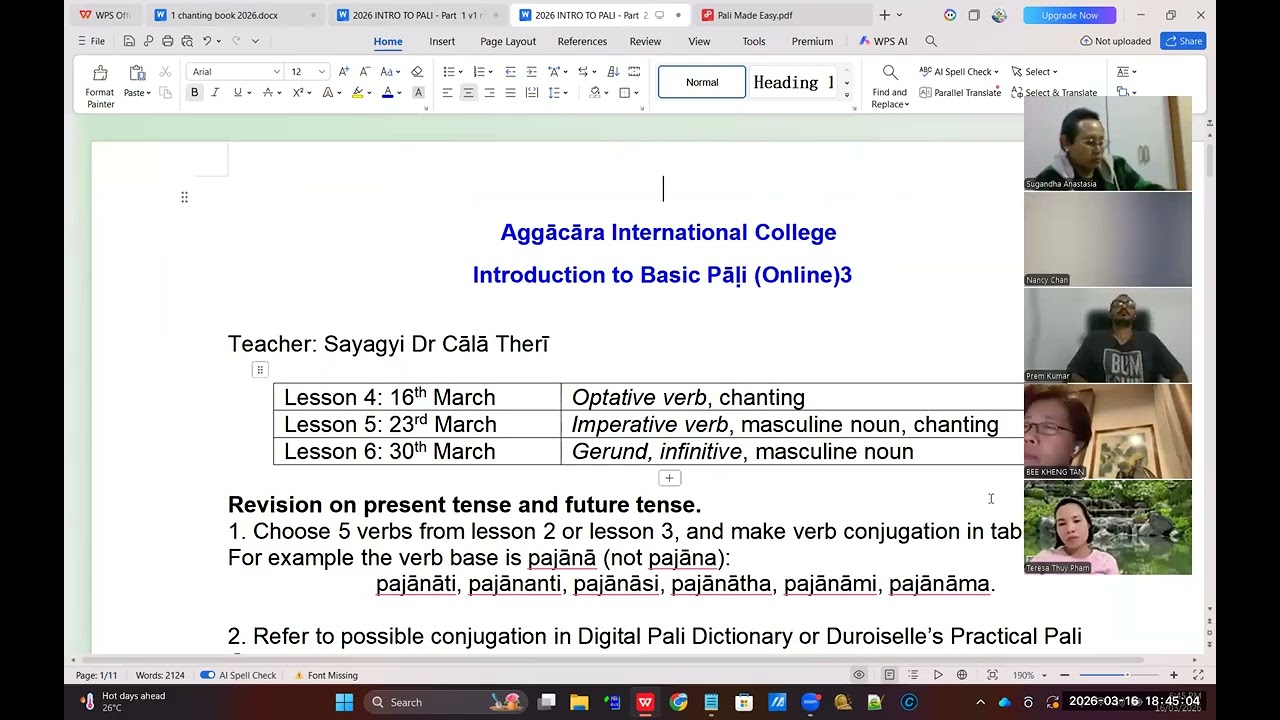Expand the Find and Replace dropdown

click(x=906, y=105)
